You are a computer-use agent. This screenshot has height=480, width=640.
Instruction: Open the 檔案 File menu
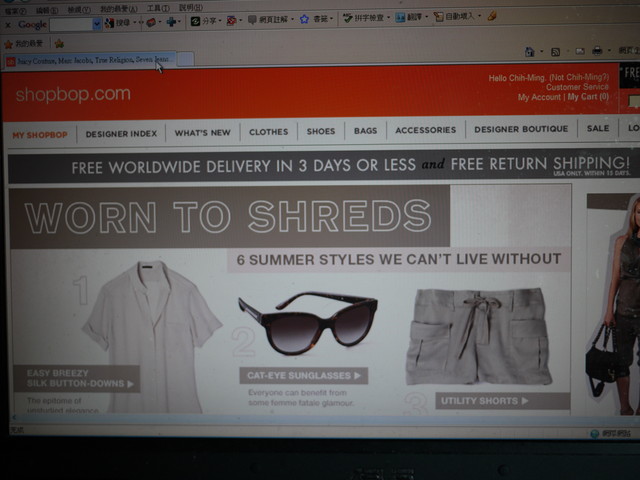(16, 11)
